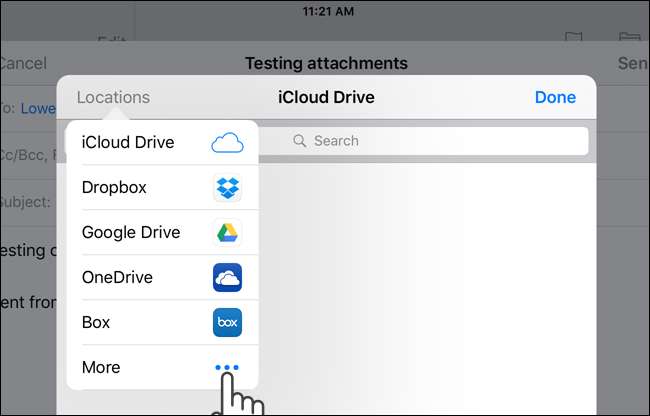
Task: Open the Locations dropdown
Action: point(113,97)
